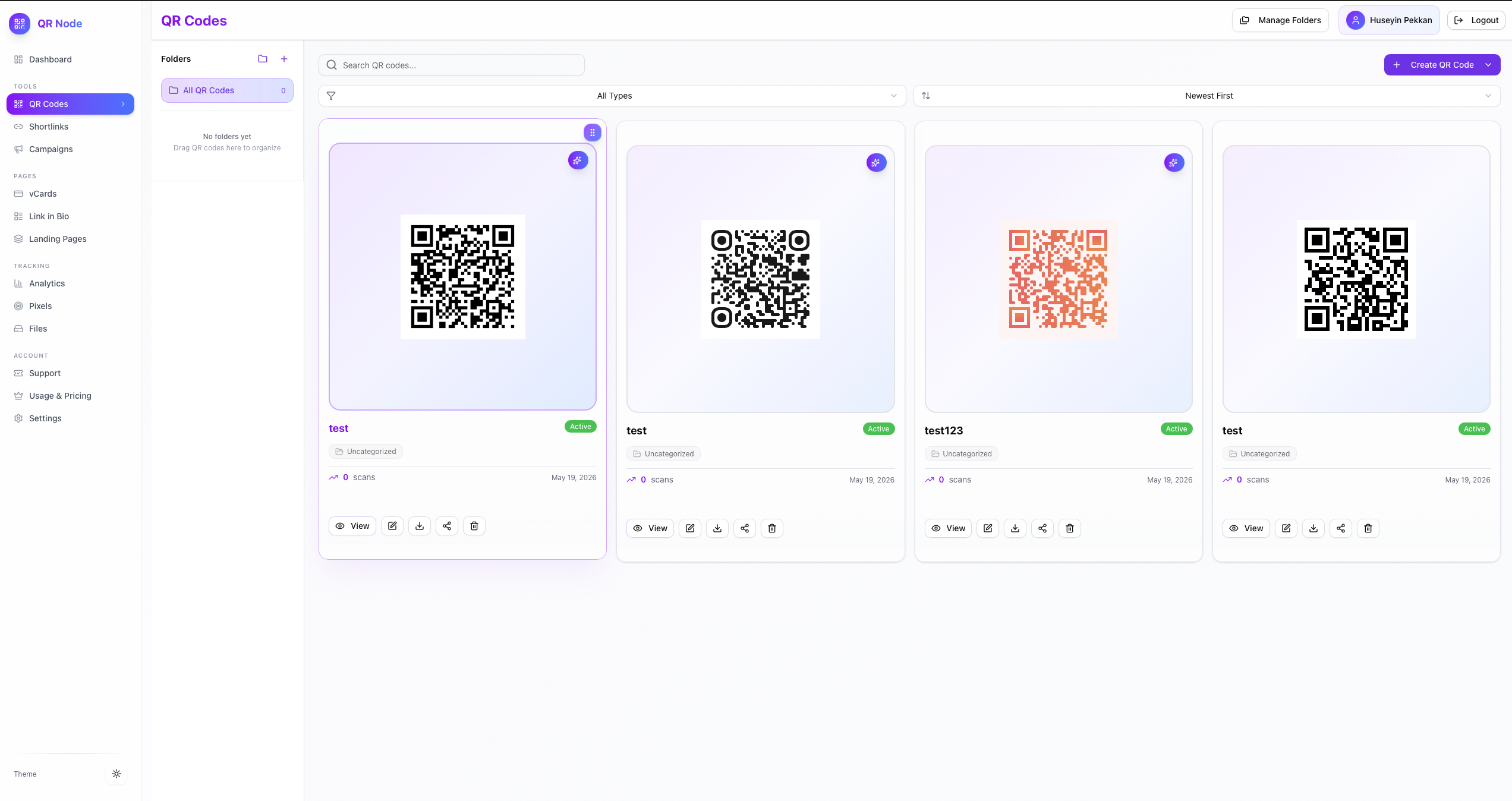Open the Huseyin Pekkan profile button
Image resolution: width=1512 pixels, height=801 pixels.
coord(1389,20)
